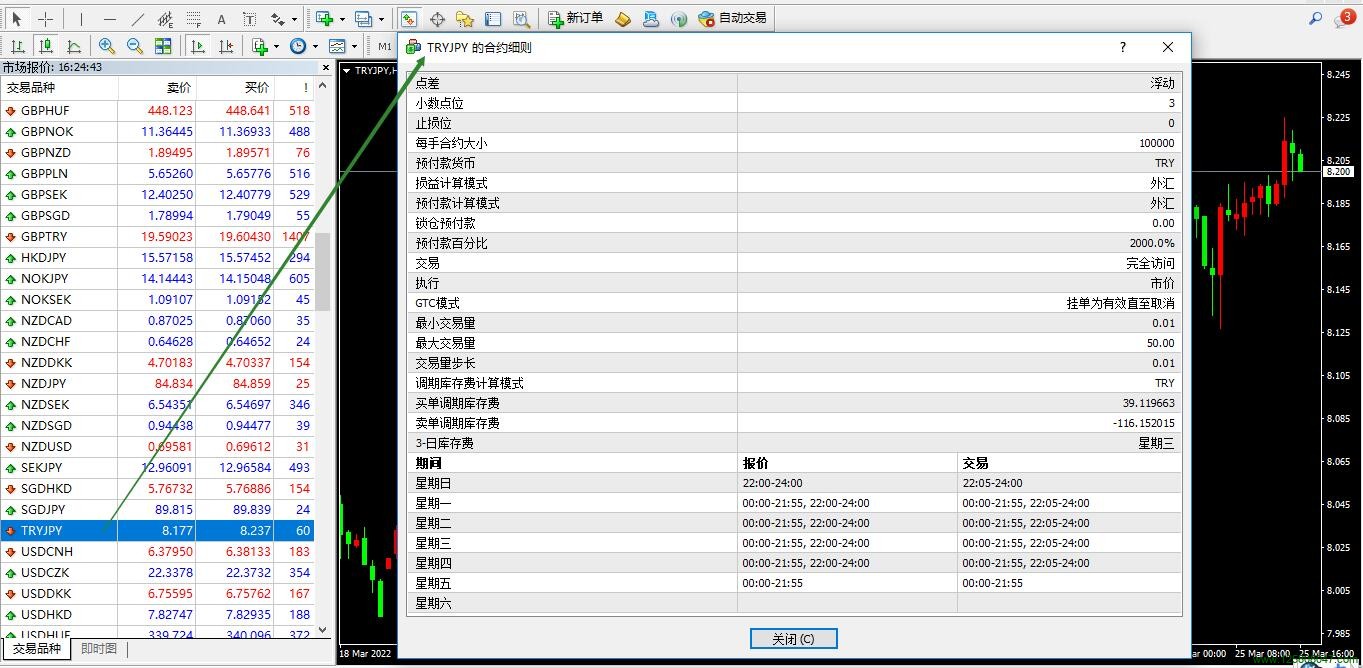
Task: Click the zoom out icon
Action: 135,46
